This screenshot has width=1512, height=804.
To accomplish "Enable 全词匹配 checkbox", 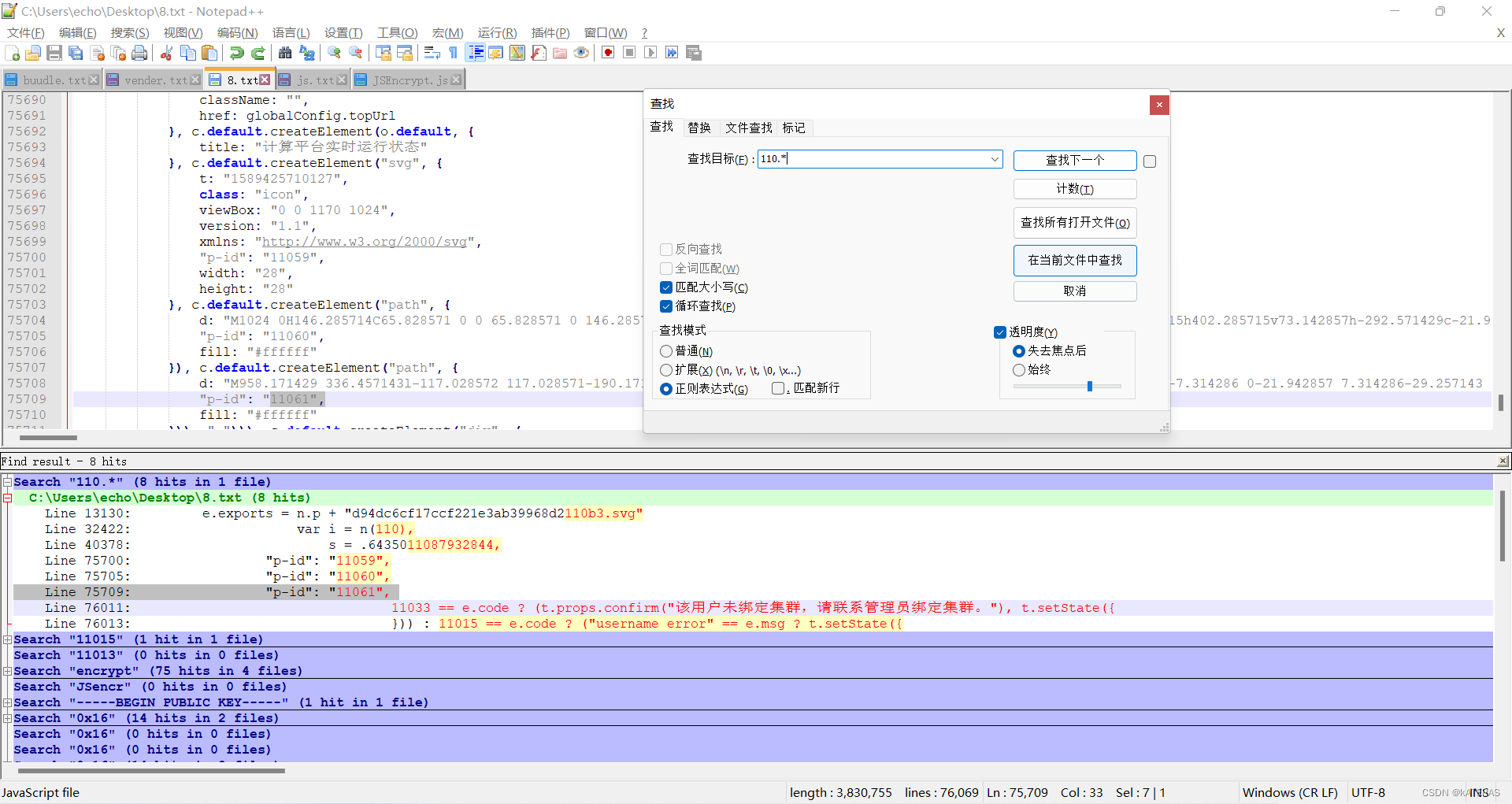I will [x=666, y=269].
